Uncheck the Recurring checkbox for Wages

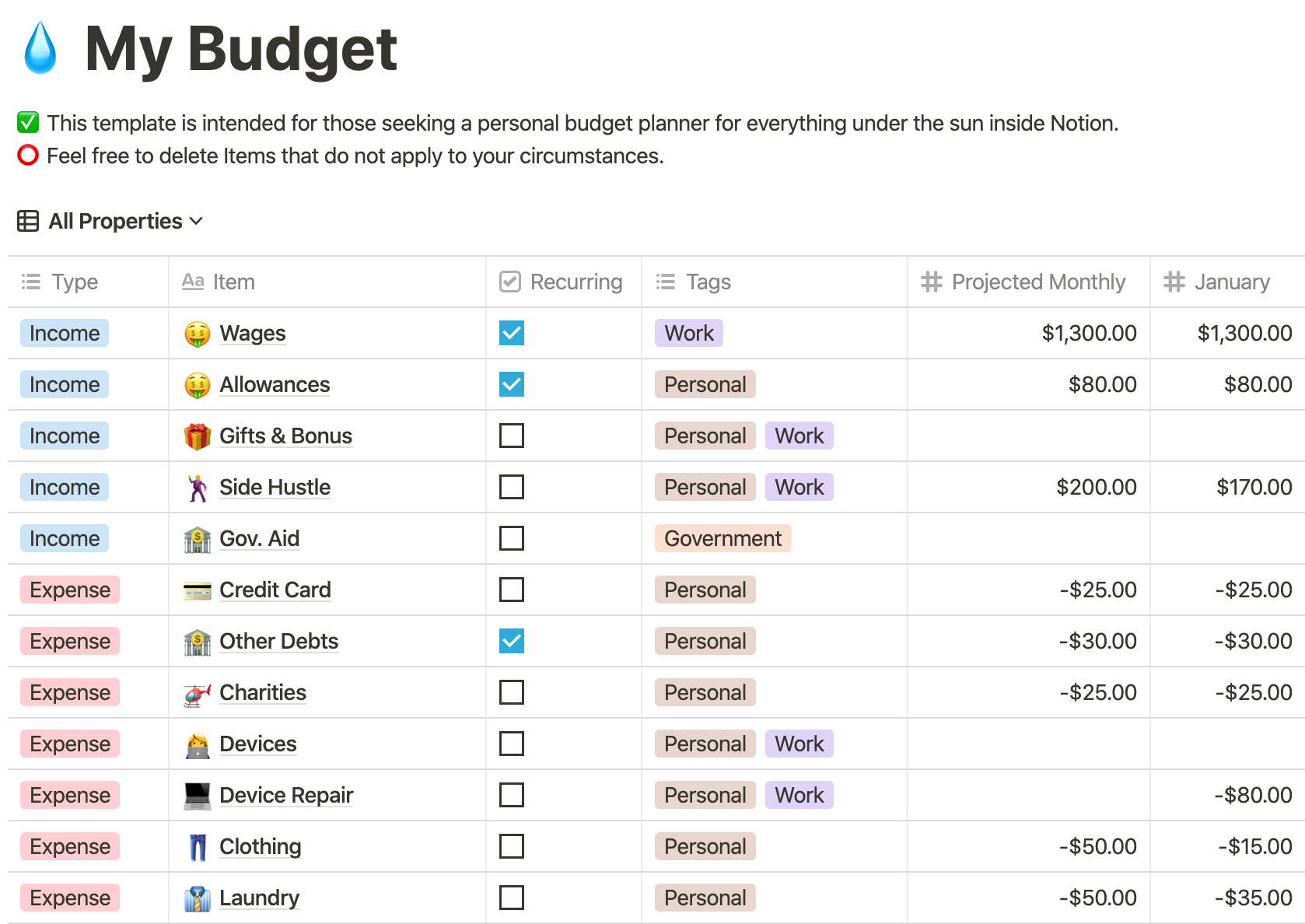click(x=511, y=333)
